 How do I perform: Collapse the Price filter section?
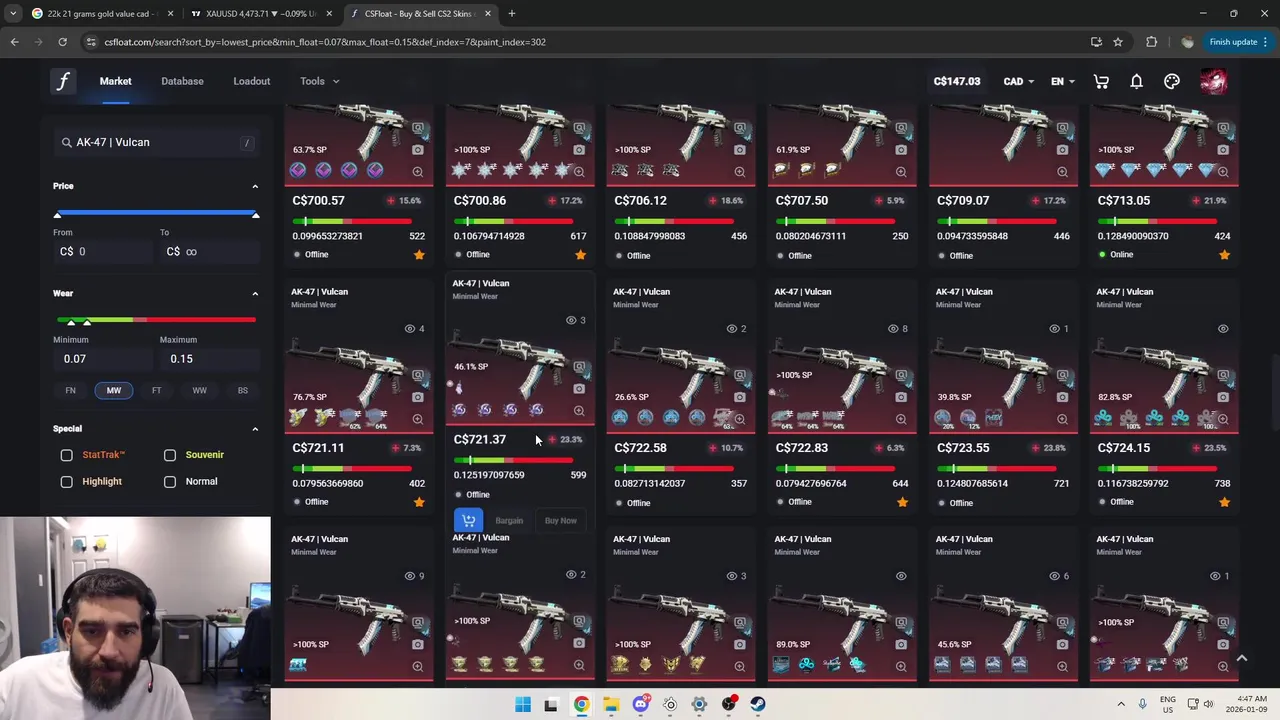click(255, 186)
